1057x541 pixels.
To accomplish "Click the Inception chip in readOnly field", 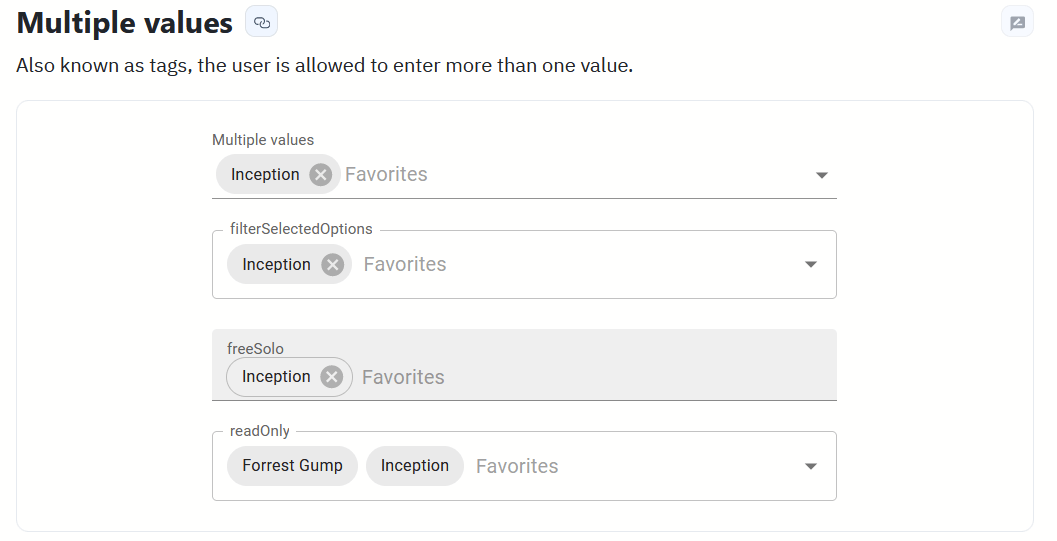I will (x=414, y=466).
